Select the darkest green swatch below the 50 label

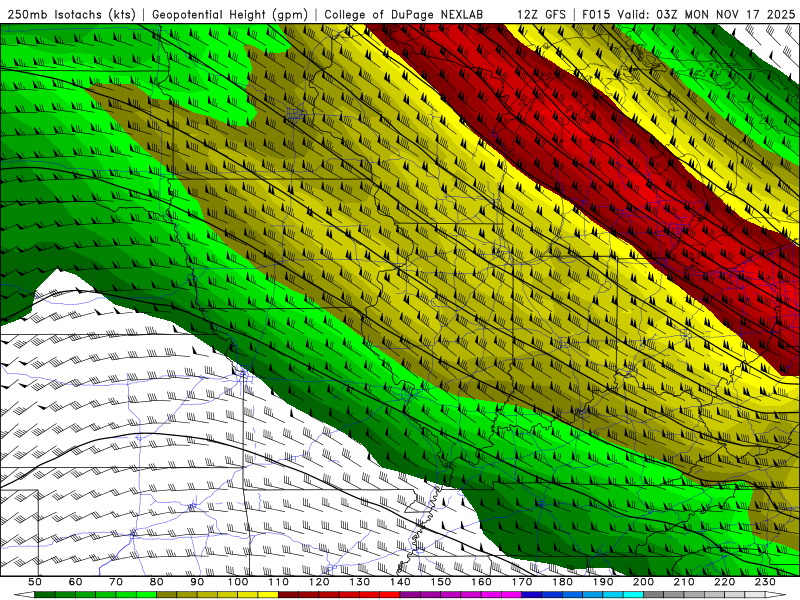click(x=45, y=594)
